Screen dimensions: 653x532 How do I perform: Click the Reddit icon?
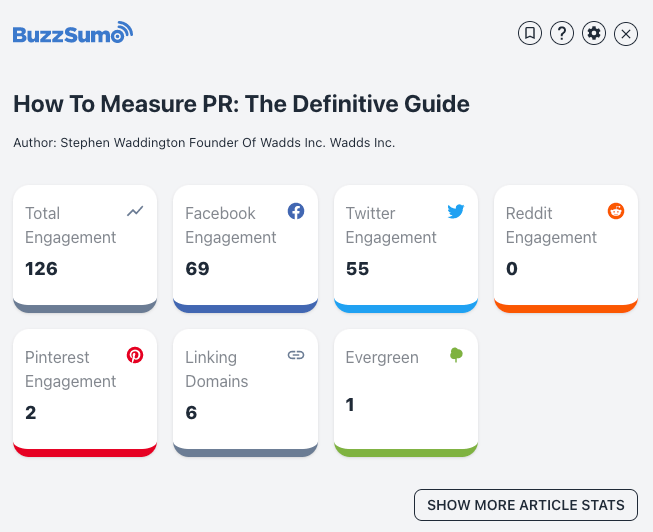pyautogui.click(x=616, y=211)
